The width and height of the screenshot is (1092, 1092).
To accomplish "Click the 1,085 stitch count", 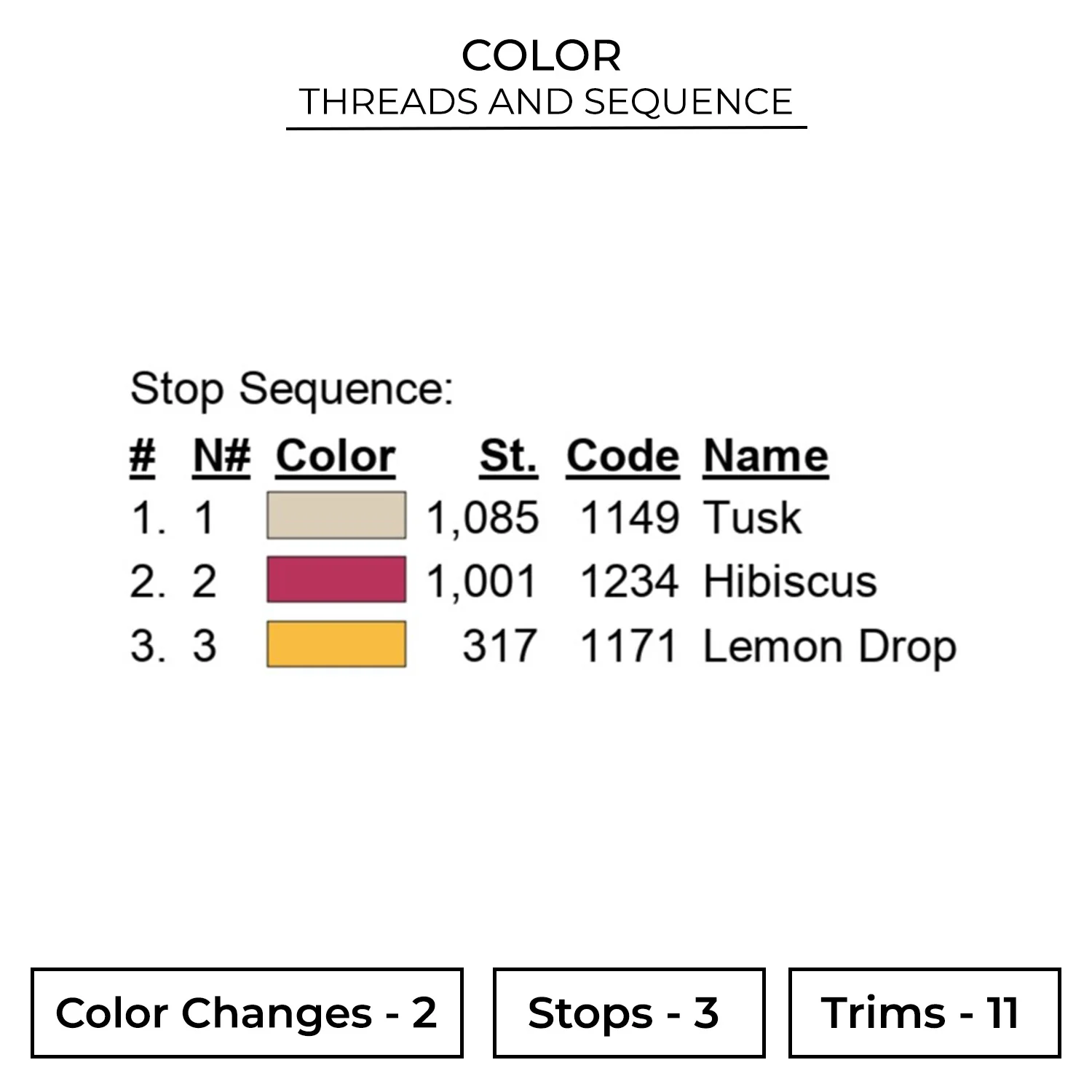I will click(x=482, y=518).
